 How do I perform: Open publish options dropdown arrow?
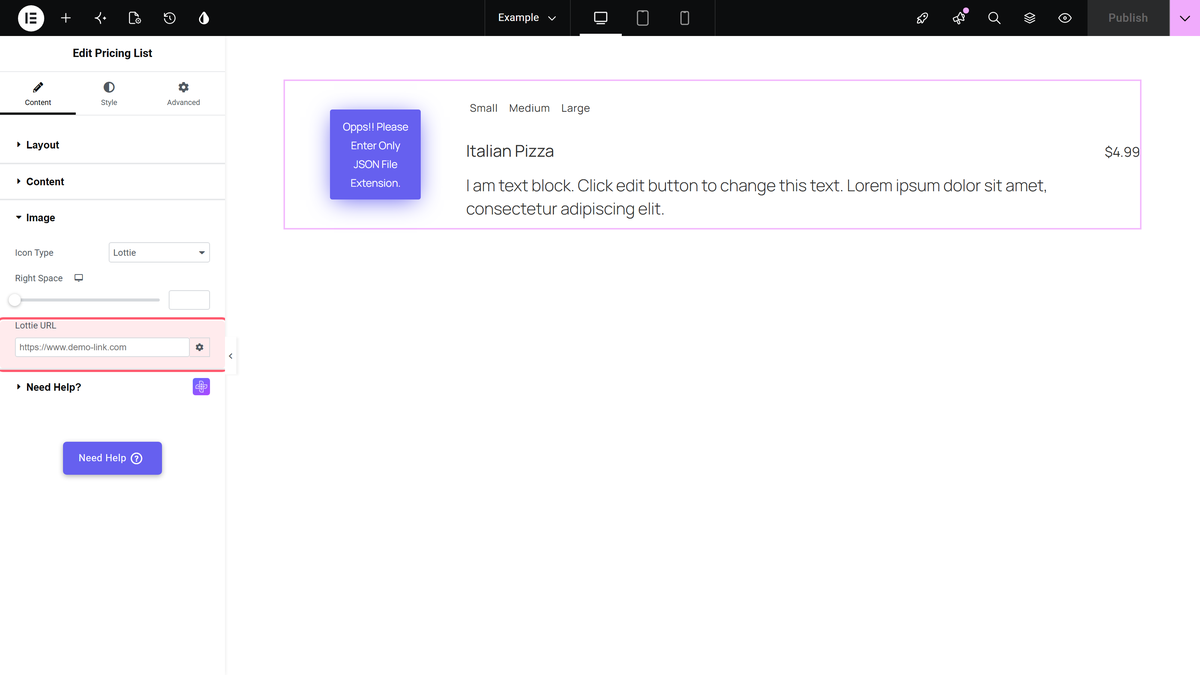pyautogui.click(x=1185, y=18)
